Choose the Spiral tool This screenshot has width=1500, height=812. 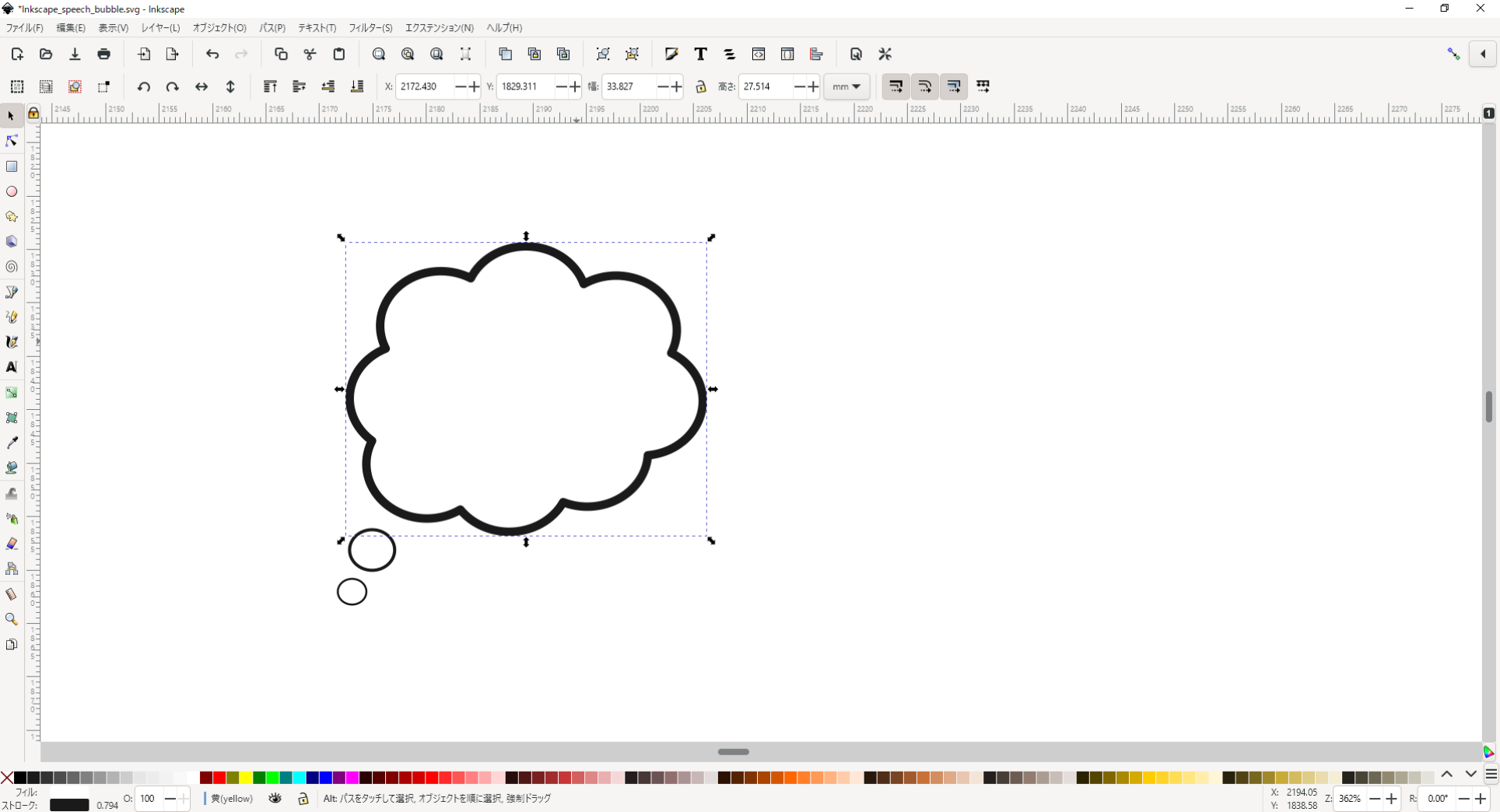tap(12, 267)
